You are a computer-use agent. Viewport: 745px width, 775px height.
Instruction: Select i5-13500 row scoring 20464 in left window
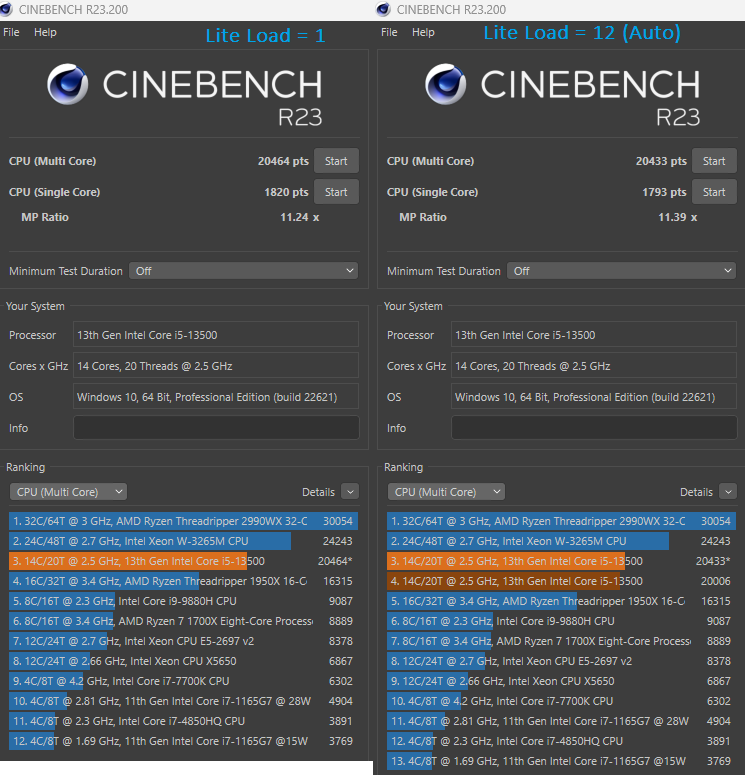point(183,561)
